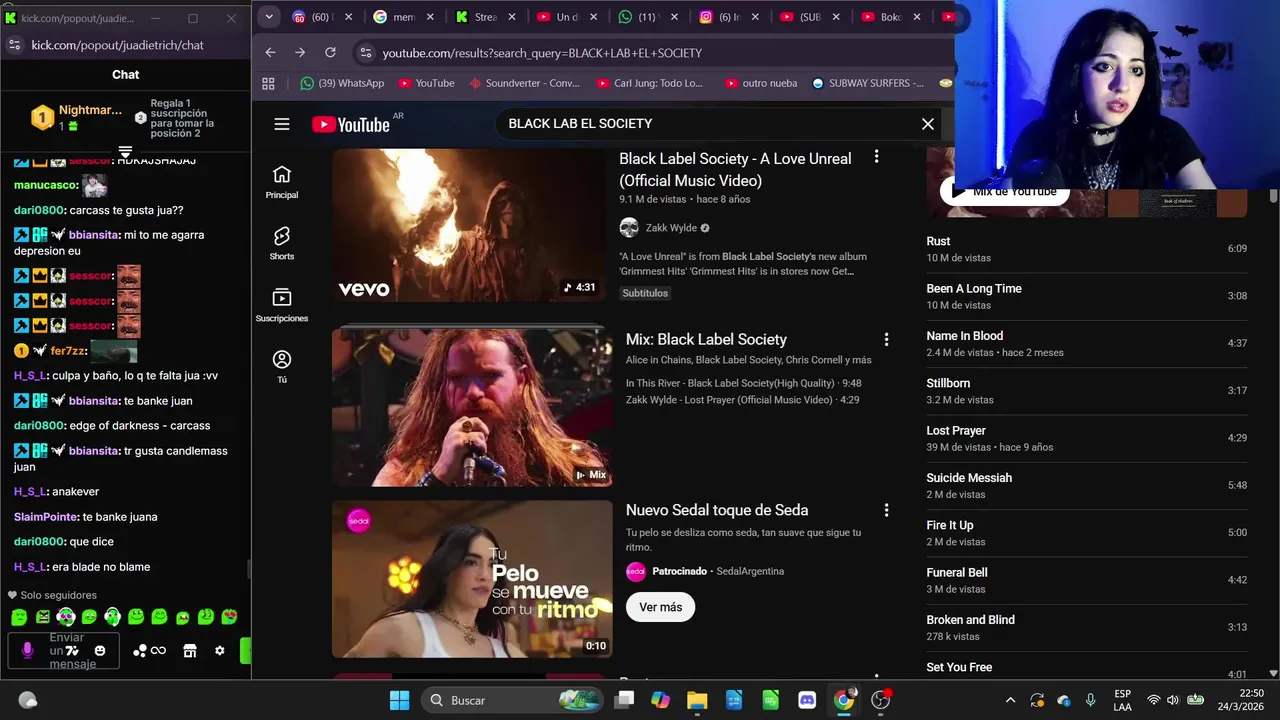
Task: Click the taskbar Buscar search box
Action: [x=511, y=700]
